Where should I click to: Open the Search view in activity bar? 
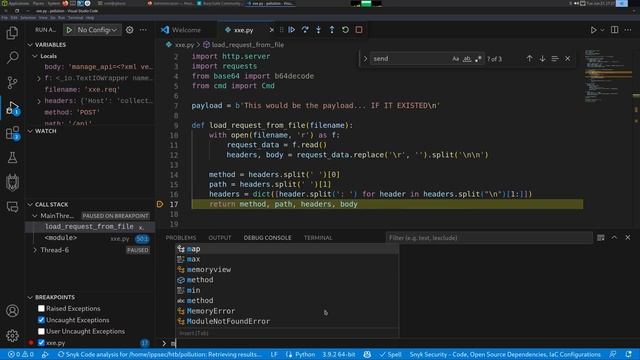click(x=12, y=58)
